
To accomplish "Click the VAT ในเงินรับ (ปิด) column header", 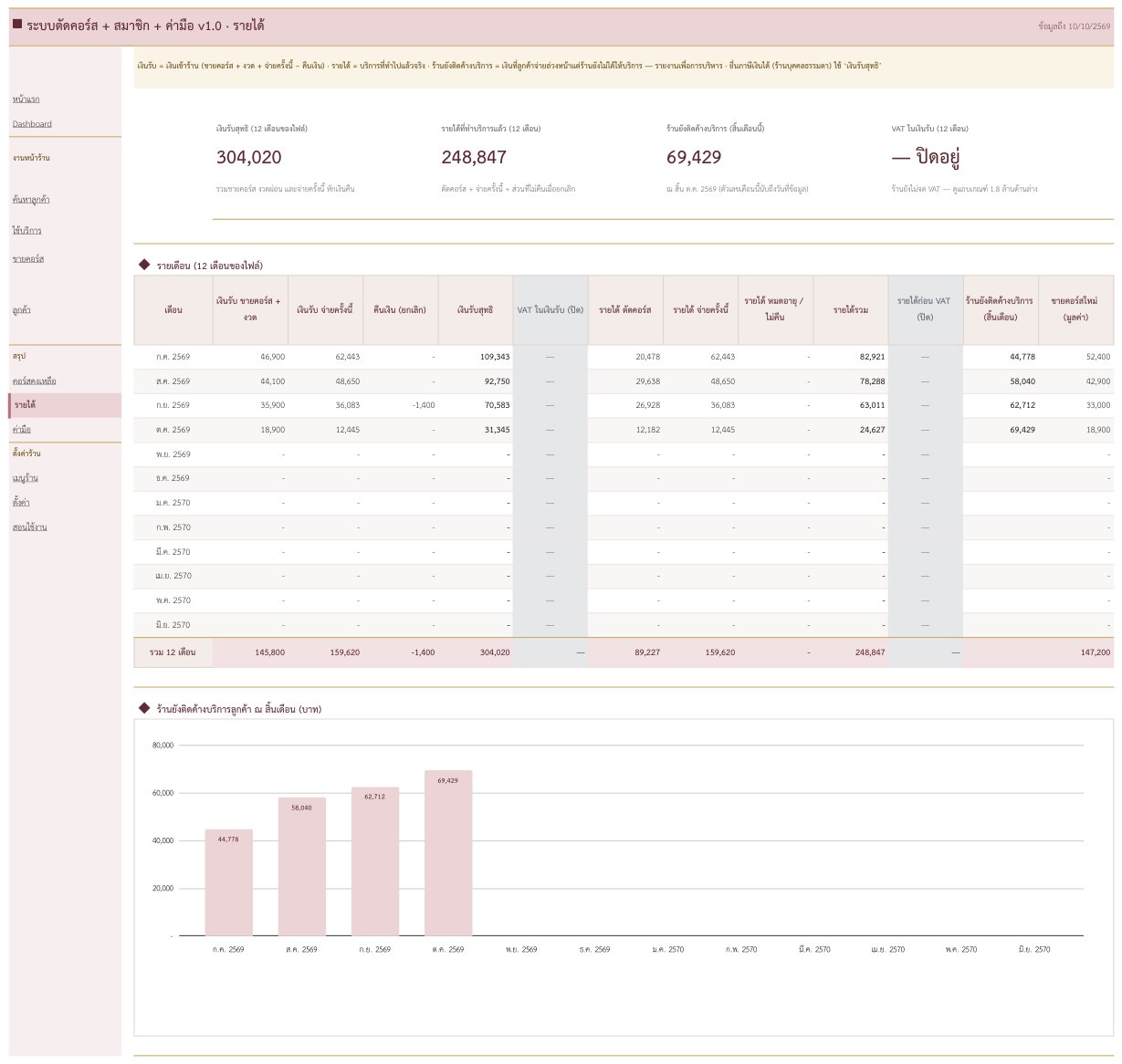I will (551, 310).
